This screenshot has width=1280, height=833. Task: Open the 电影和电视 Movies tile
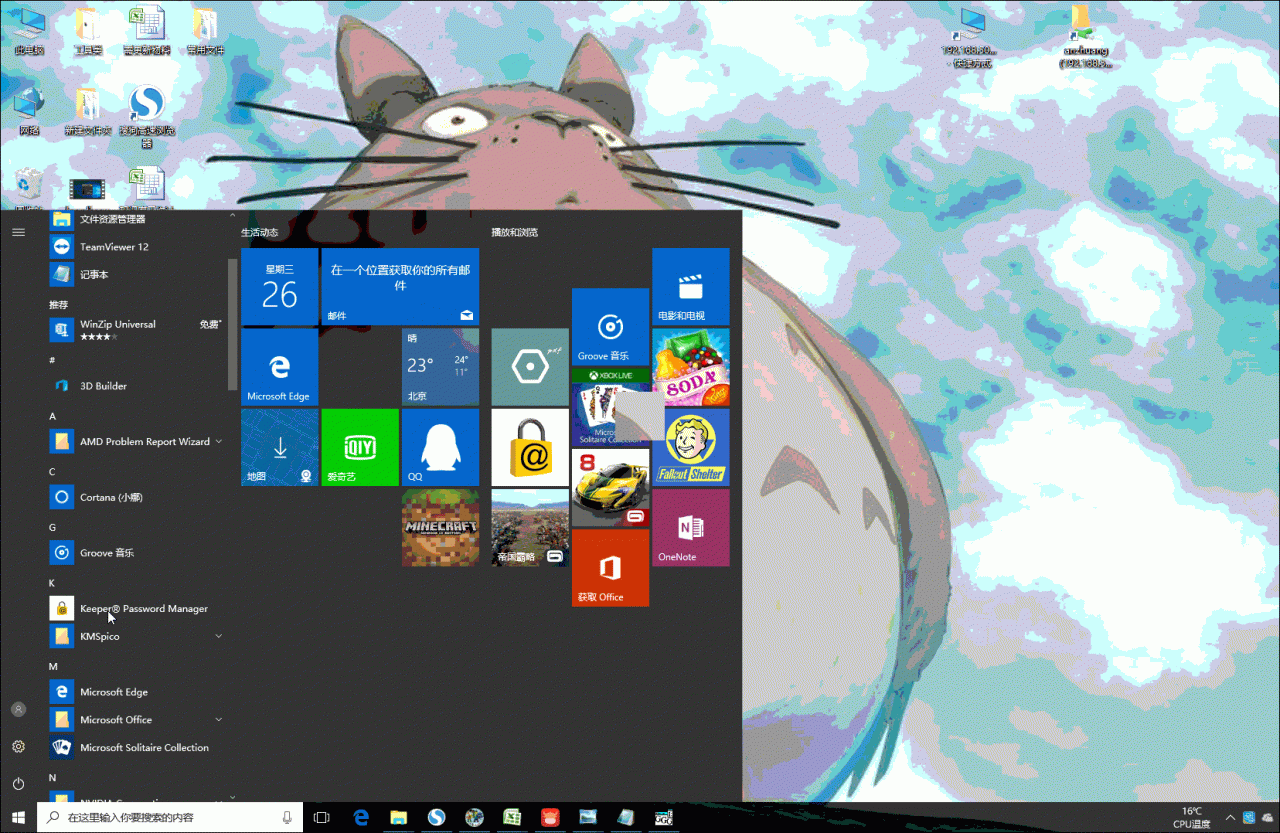point(691,287)
